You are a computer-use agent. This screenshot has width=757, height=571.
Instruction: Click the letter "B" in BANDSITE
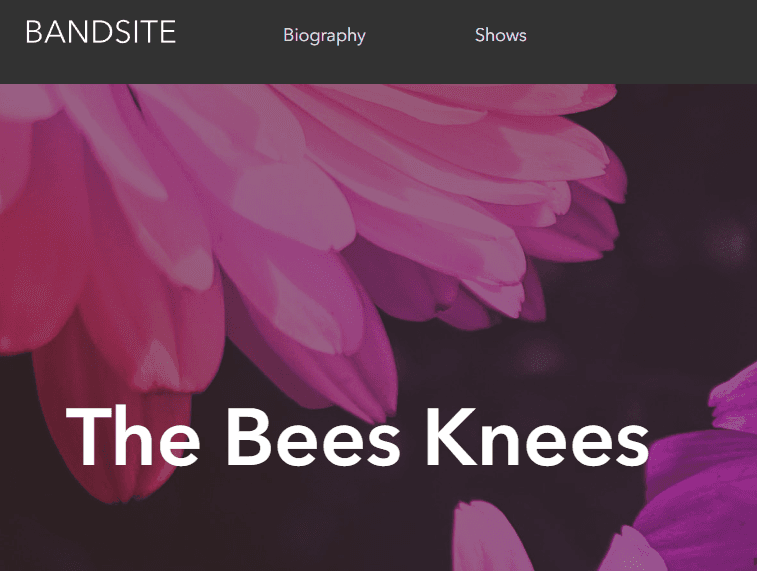[33, 32]
